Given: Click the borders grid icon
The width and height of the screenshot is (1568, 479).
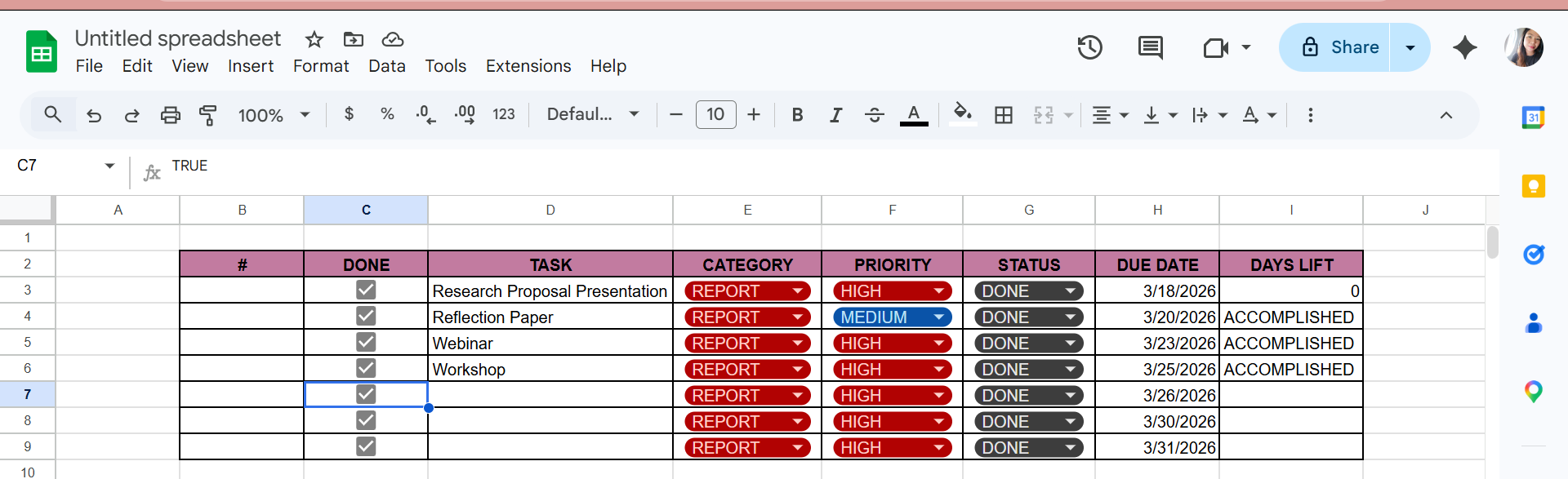Looking at the screenshot, I should pyautogui.click(x=1004, y=115).
